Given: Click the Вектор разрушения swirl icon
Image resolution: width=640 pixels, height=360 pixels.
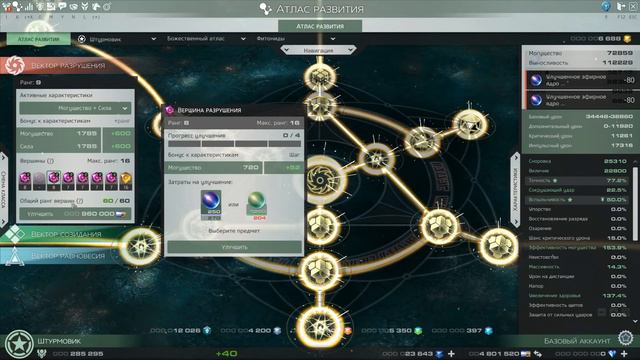Looking at the screenshot, I should pyautogui.click(x=15, y=65).
